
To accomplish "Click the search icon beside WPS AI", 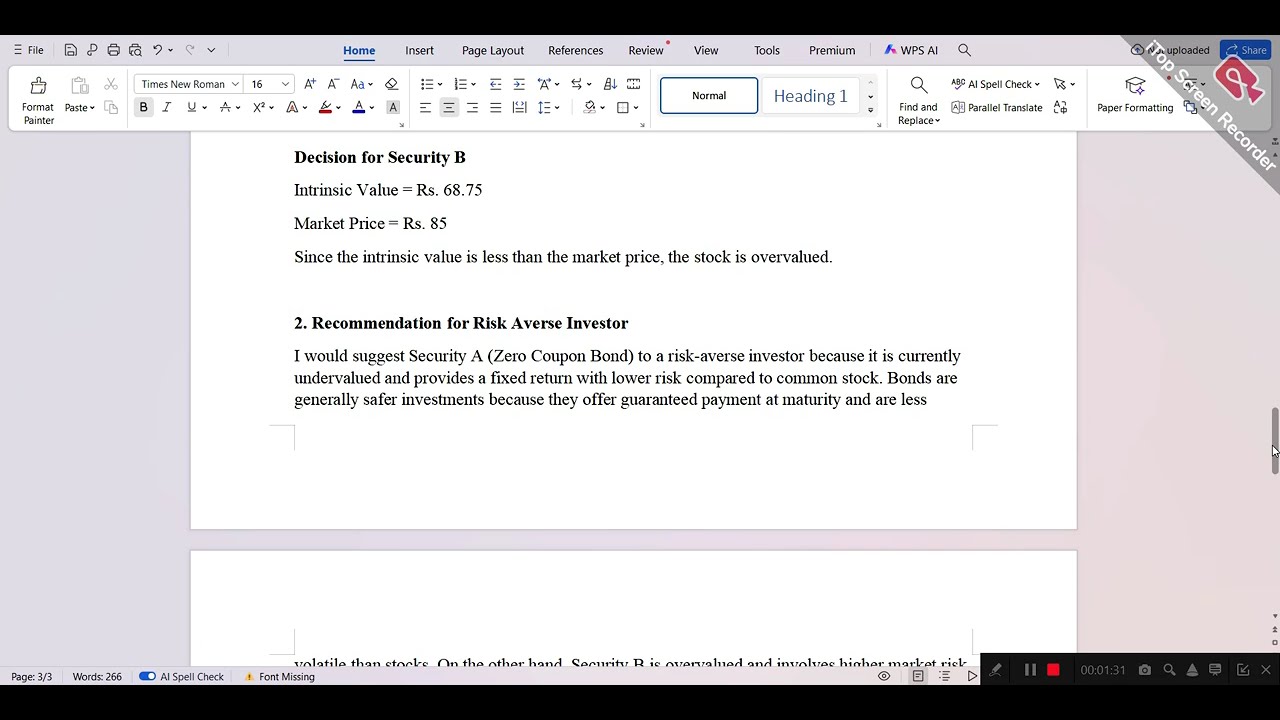I will [964, 50].
